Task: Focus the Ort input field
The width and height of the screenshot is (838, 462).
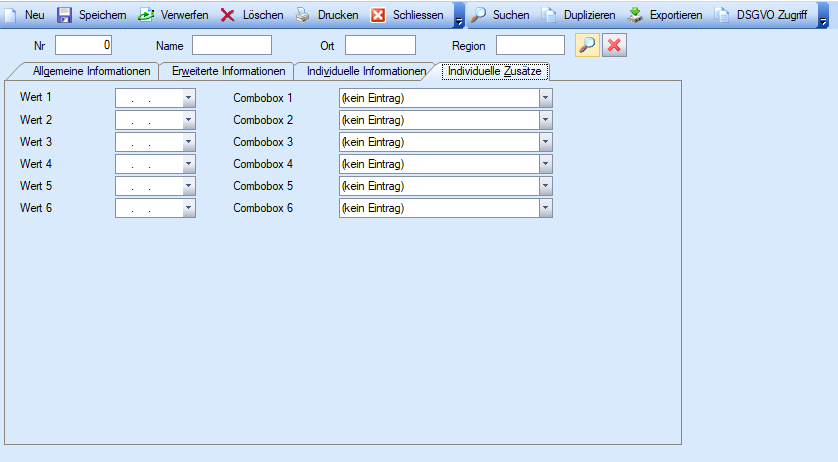Action: pyautogui.click(x=380, y=45)
